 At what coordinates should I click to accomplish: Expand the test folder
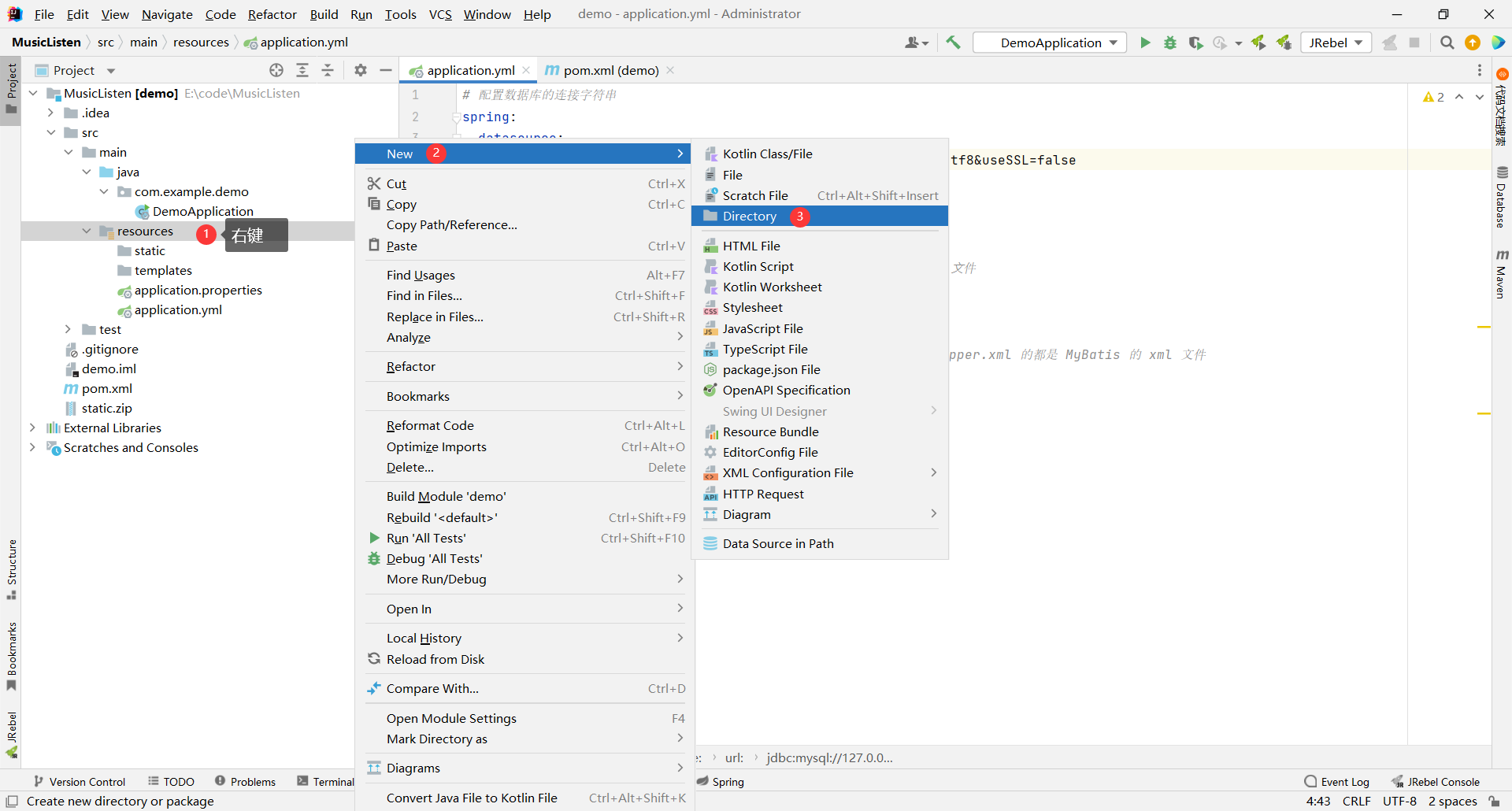coord(69,329)
